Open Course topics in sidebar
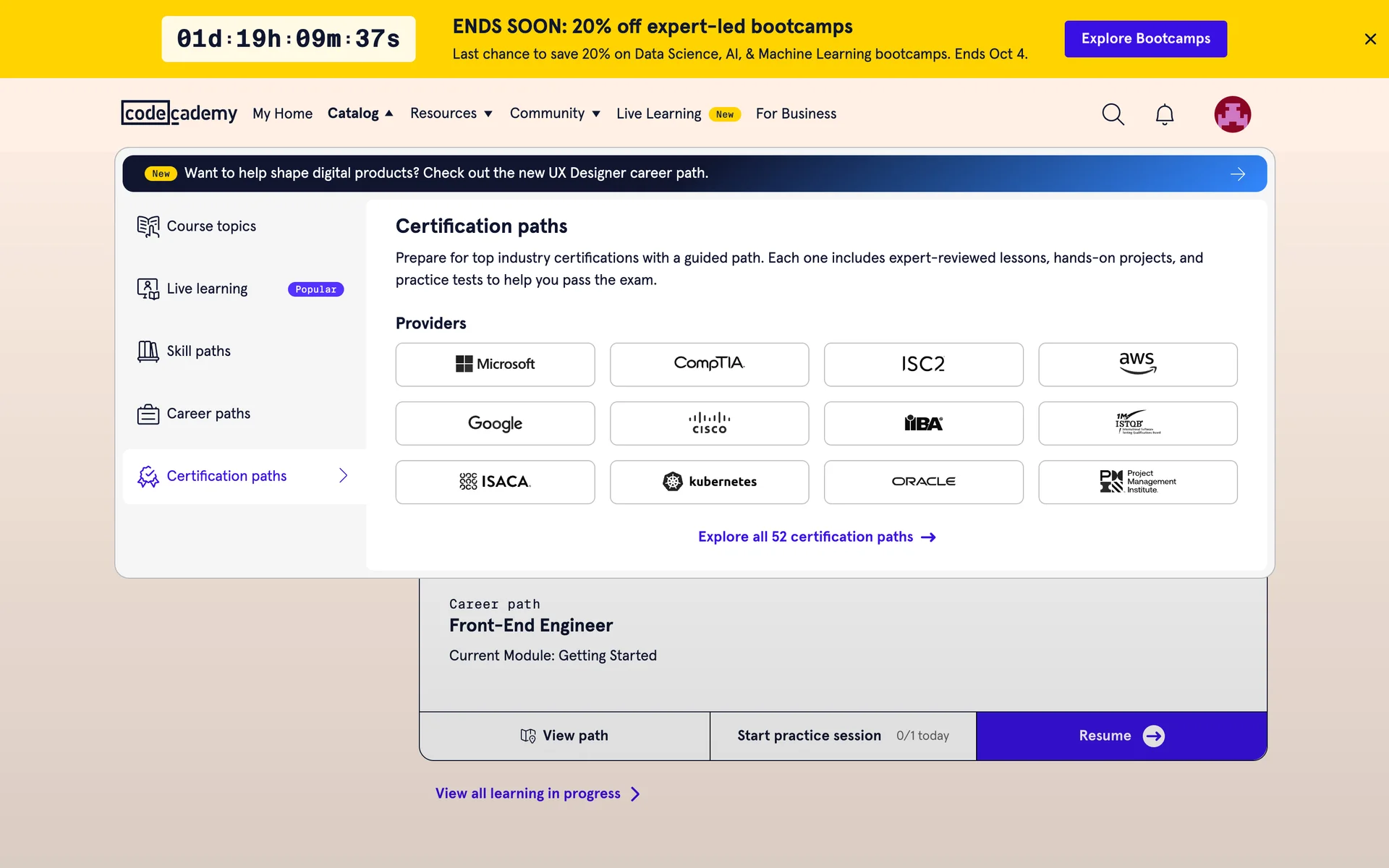The image size is (1389, 868). pos(211,226)
